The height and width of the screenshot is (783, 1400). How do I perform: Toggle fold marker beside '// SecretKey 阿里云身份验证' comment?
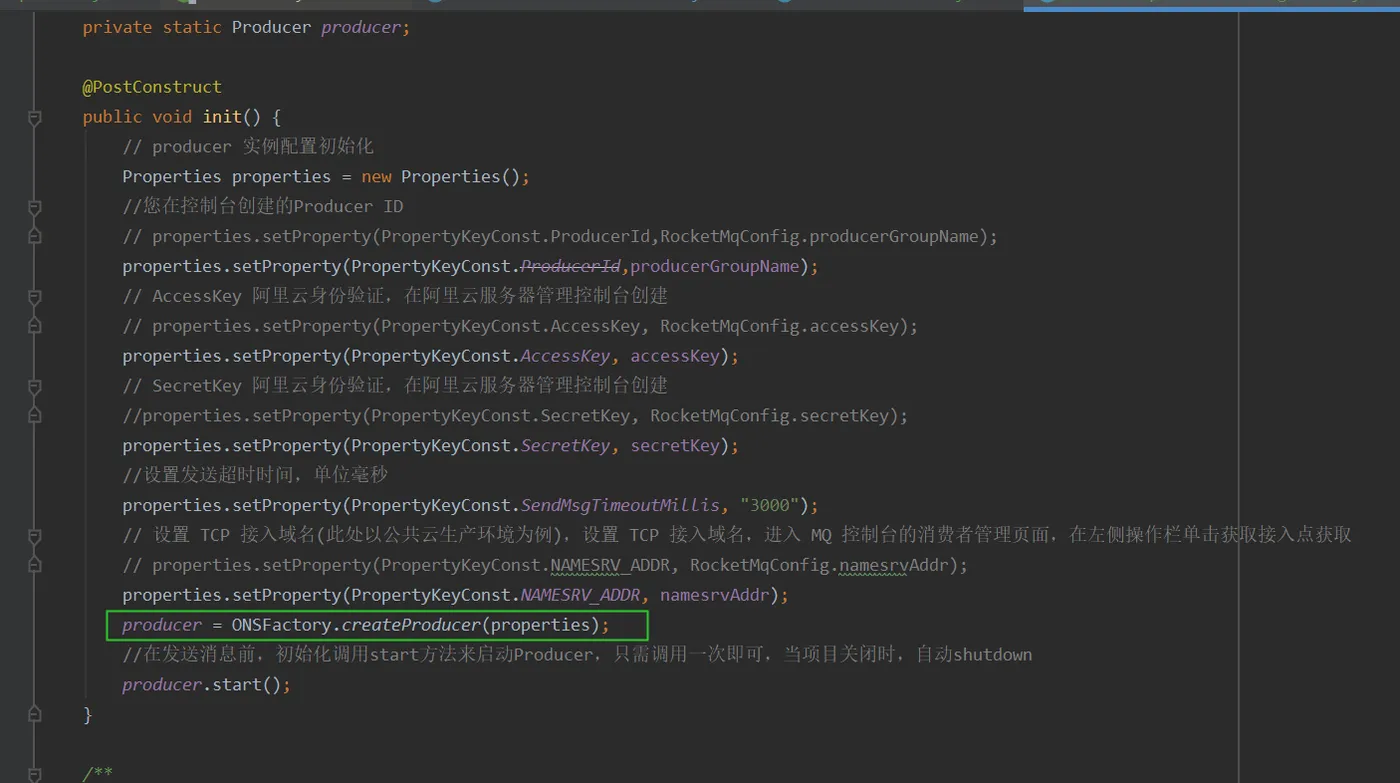(x=35, y=387)
